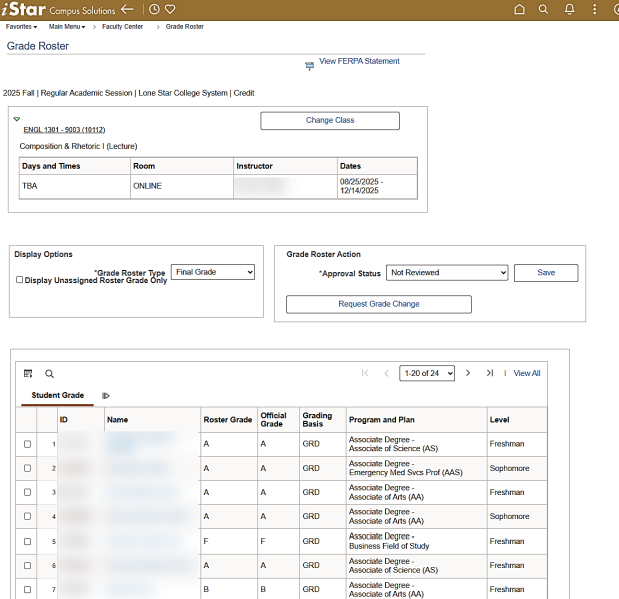Open recently visited clock icon
619x599 pixels.
(x=154, y=9)
